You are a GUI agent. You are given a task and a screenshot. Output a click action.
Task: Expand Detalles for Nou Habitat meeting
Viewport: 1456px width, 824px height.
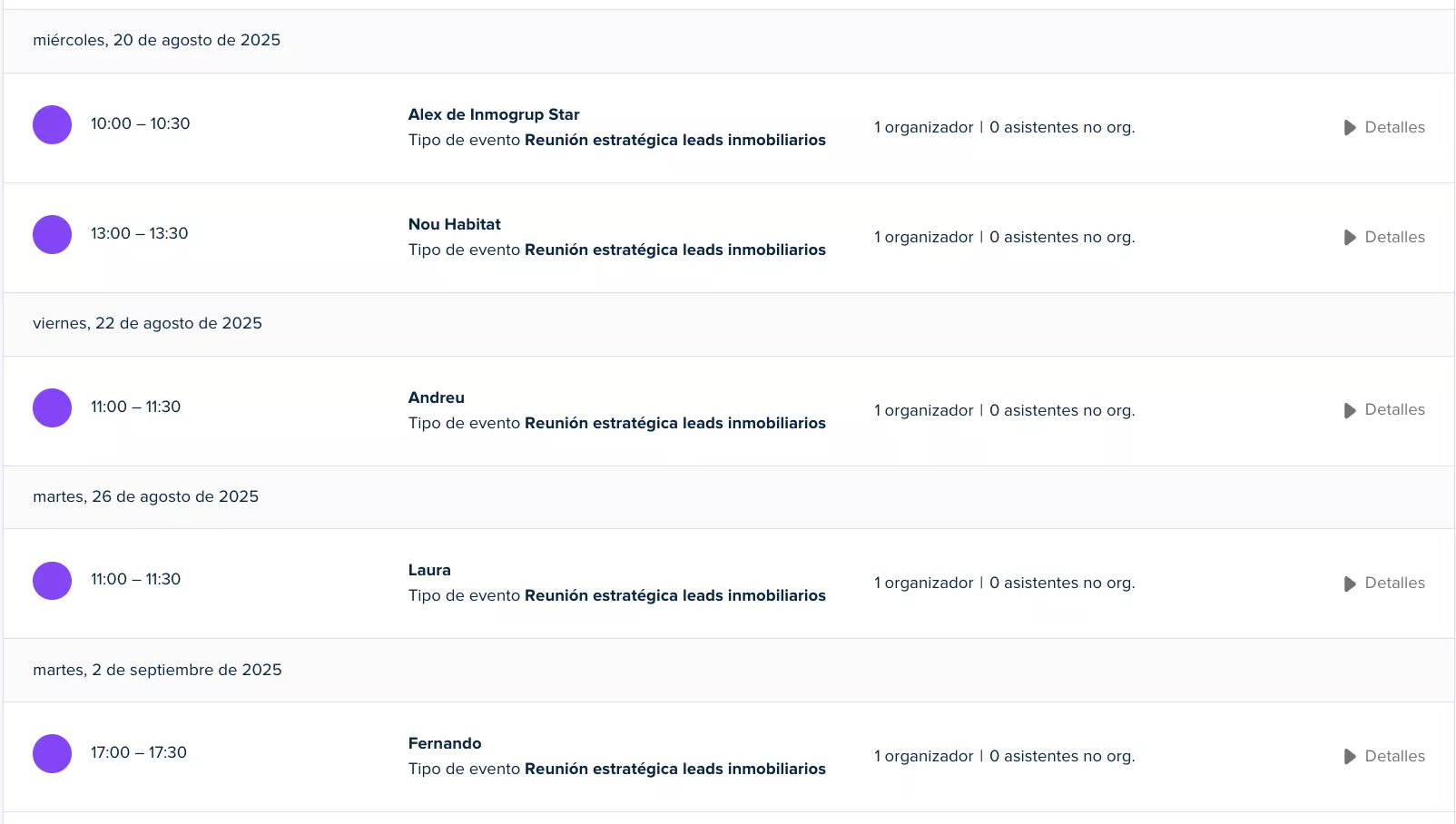pos(1384,238)
